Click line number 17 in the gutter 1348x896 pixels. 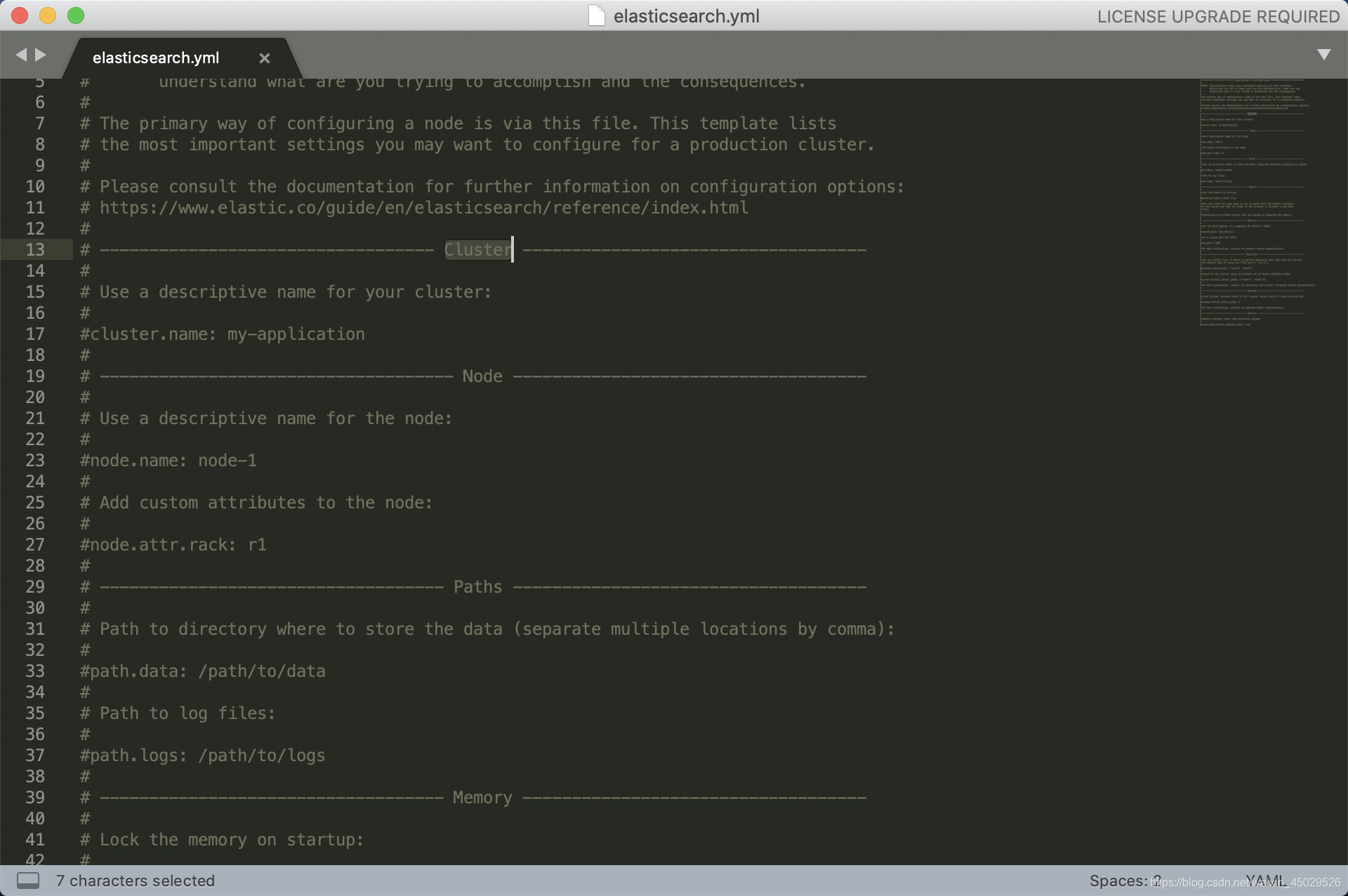[35, 334]
